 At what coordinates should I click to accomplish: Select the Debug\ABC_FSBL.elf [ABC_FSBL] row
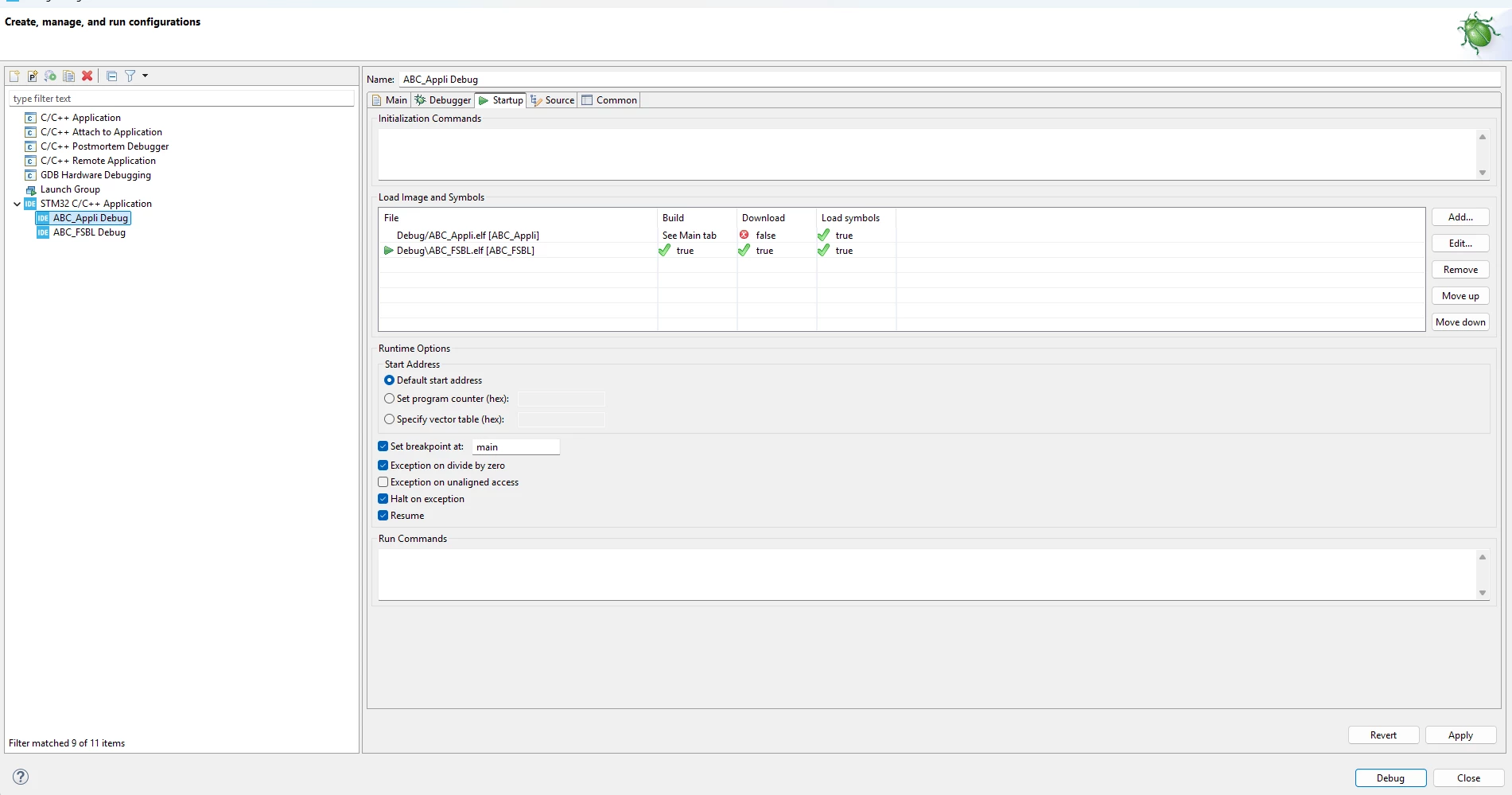click(x=901, y=251)
